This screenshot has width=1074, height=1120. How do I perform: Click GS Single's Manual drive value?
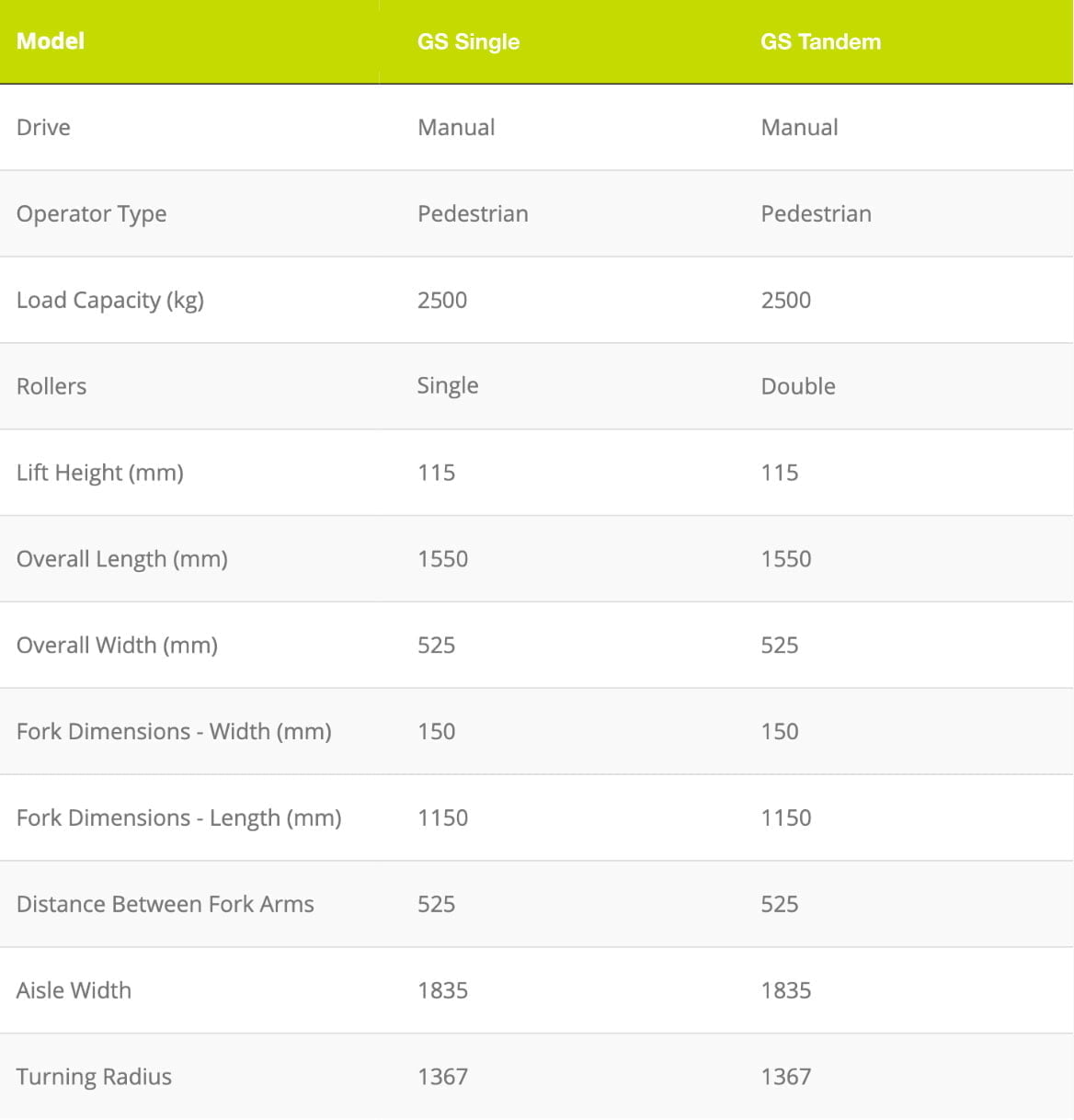tap(456, 127)
